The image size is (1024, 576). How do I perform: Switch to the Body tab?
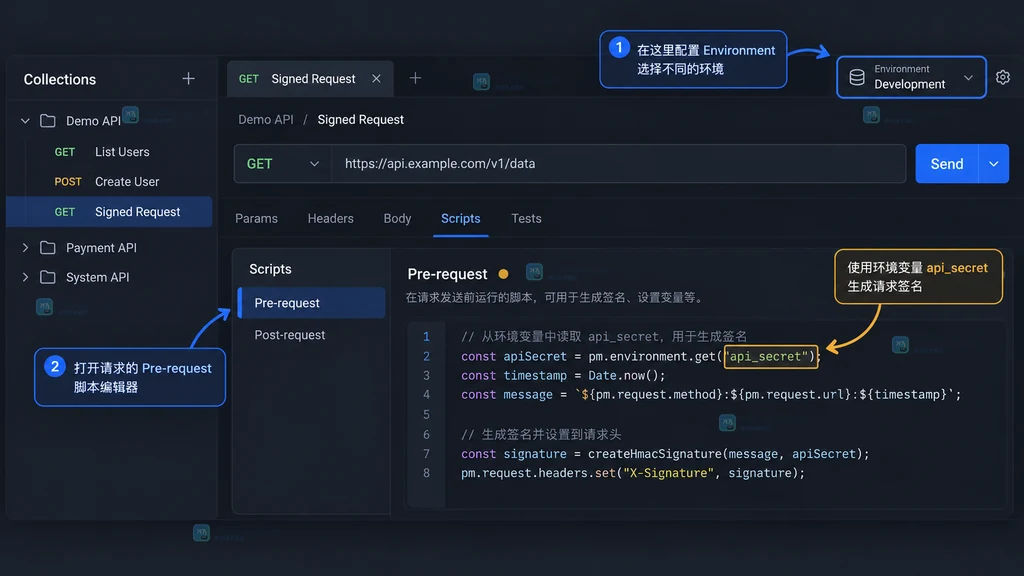tap(397, 219)
